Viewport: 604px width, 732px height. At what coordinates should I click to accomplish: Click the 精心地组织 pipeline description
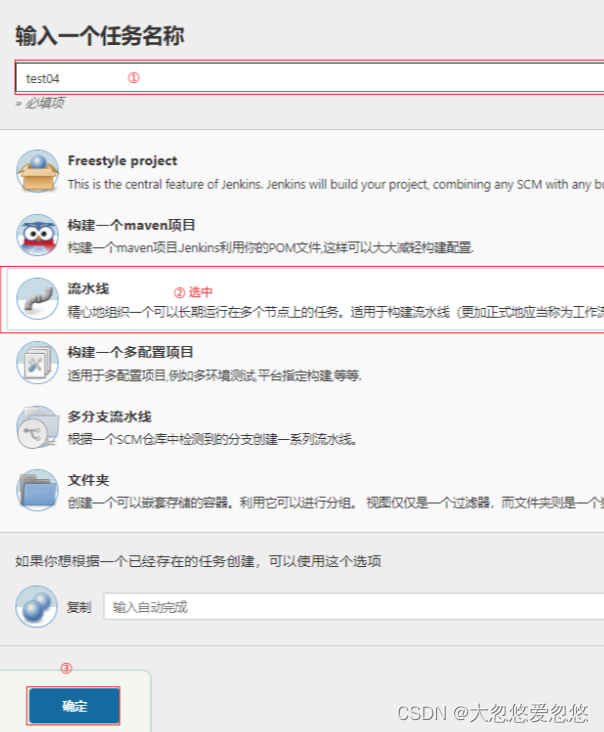pos(336,312)
